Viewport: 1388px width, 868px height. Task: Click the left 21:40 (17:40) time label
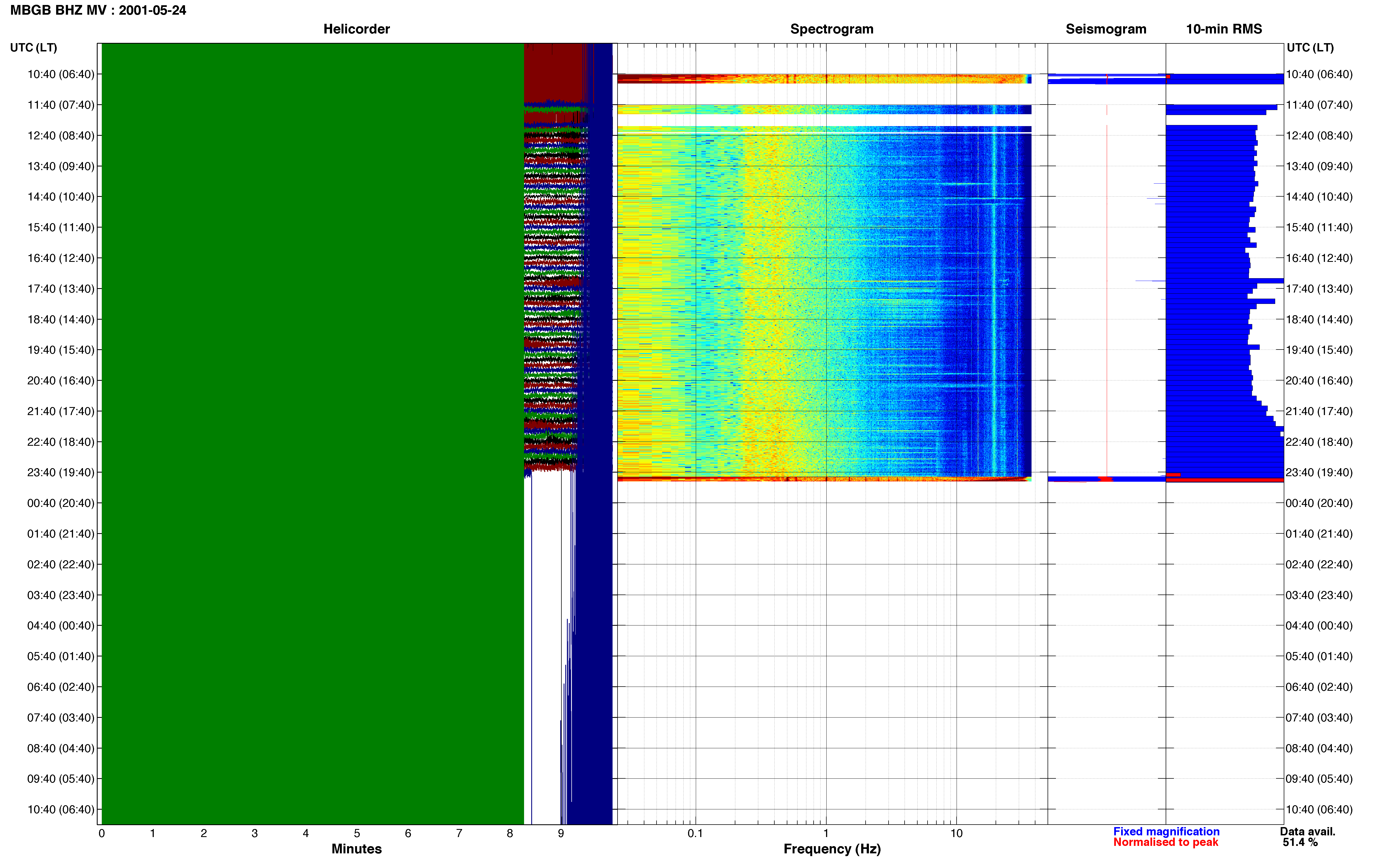pos(61,411)
